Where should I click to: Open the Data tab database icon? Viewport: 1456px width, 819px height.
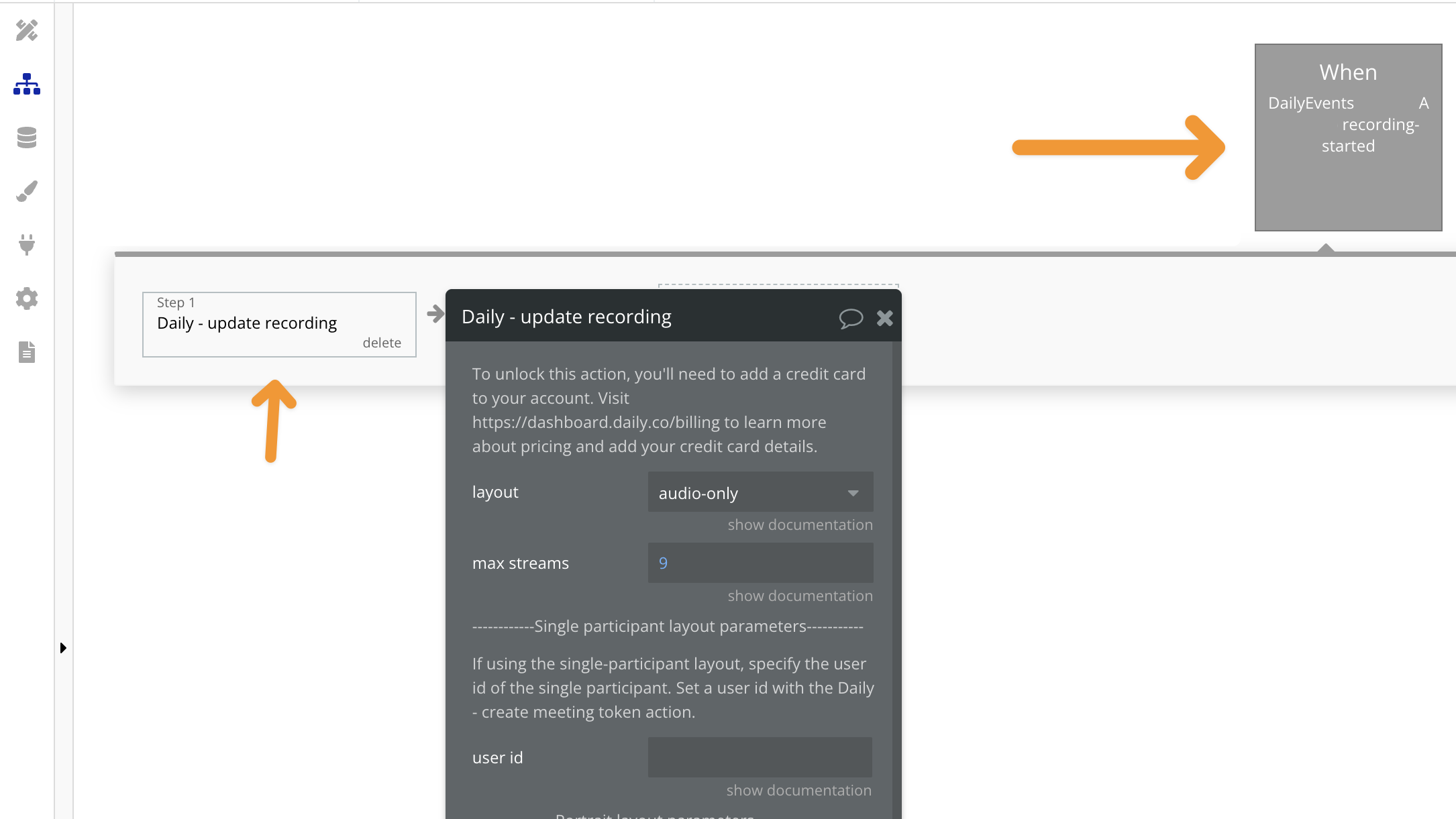27,138
